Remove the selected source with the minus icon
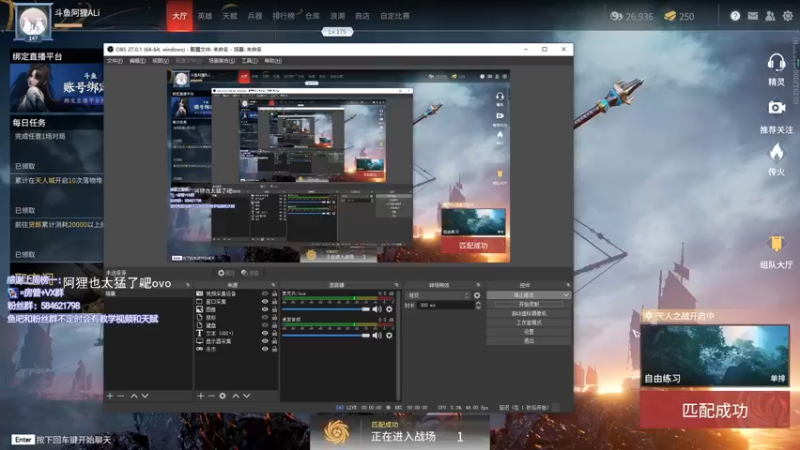This screenshot has width=800, height=450. click(211, 396)
